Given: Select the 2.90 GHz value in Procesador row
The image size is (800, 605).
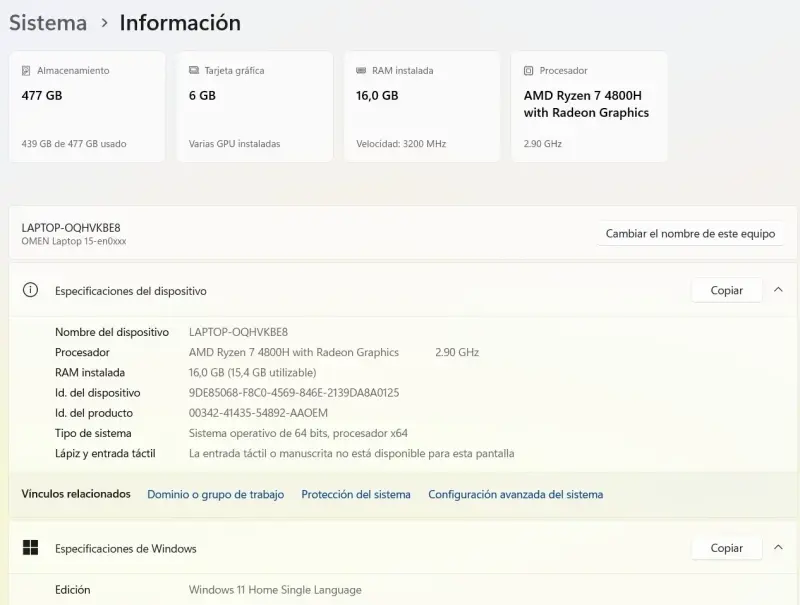Looking at the screenshot, I should point(457,352).
